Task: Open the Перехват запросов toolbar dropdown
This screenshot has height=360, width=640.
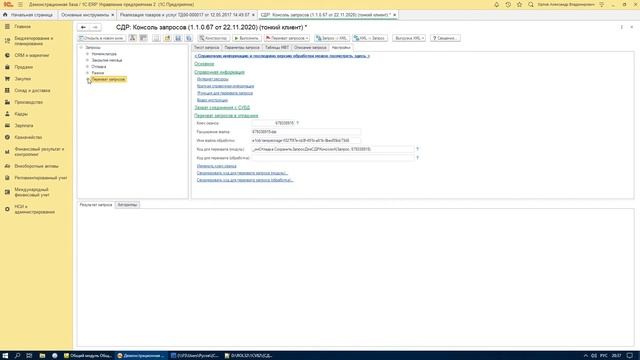Action: [287, 38]
